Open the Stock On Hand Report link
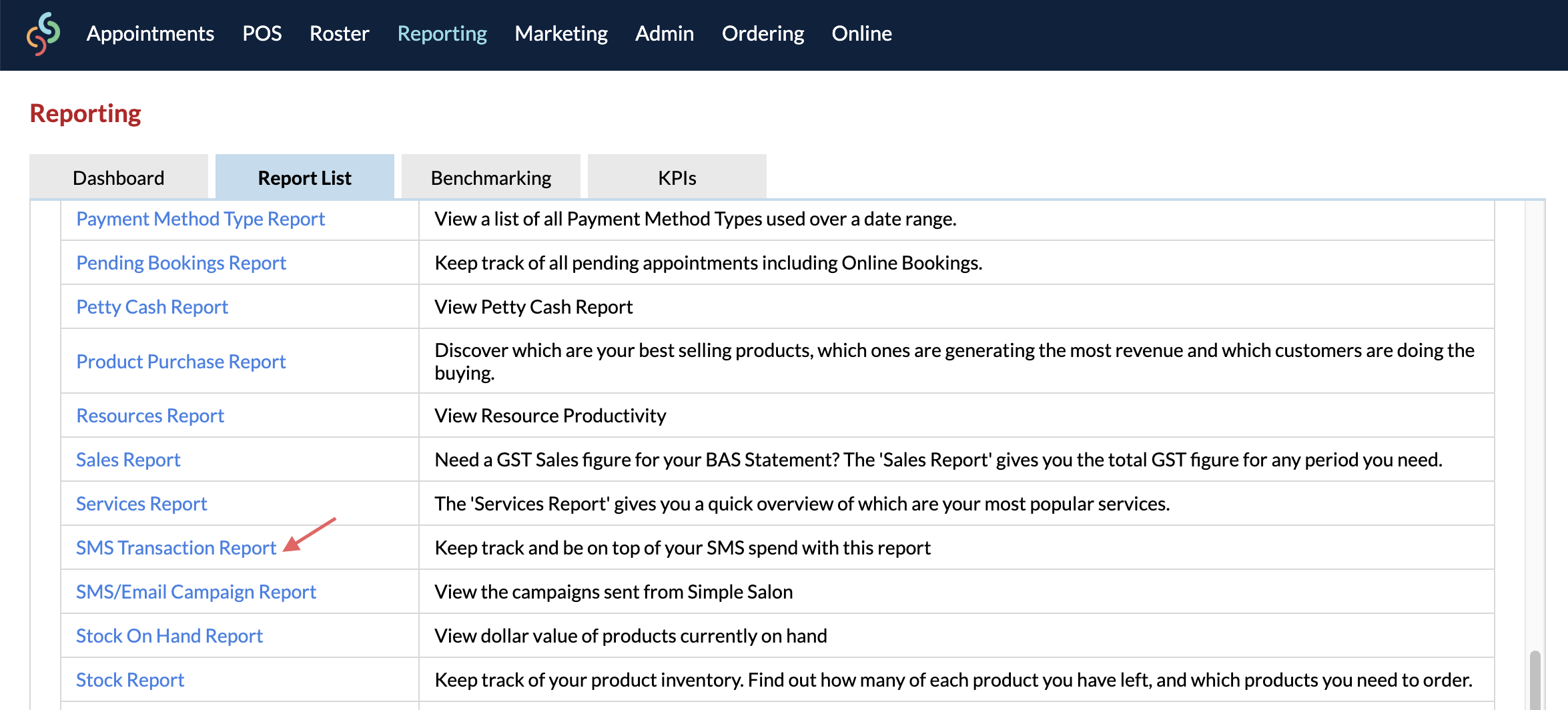 tap(169, 636)
